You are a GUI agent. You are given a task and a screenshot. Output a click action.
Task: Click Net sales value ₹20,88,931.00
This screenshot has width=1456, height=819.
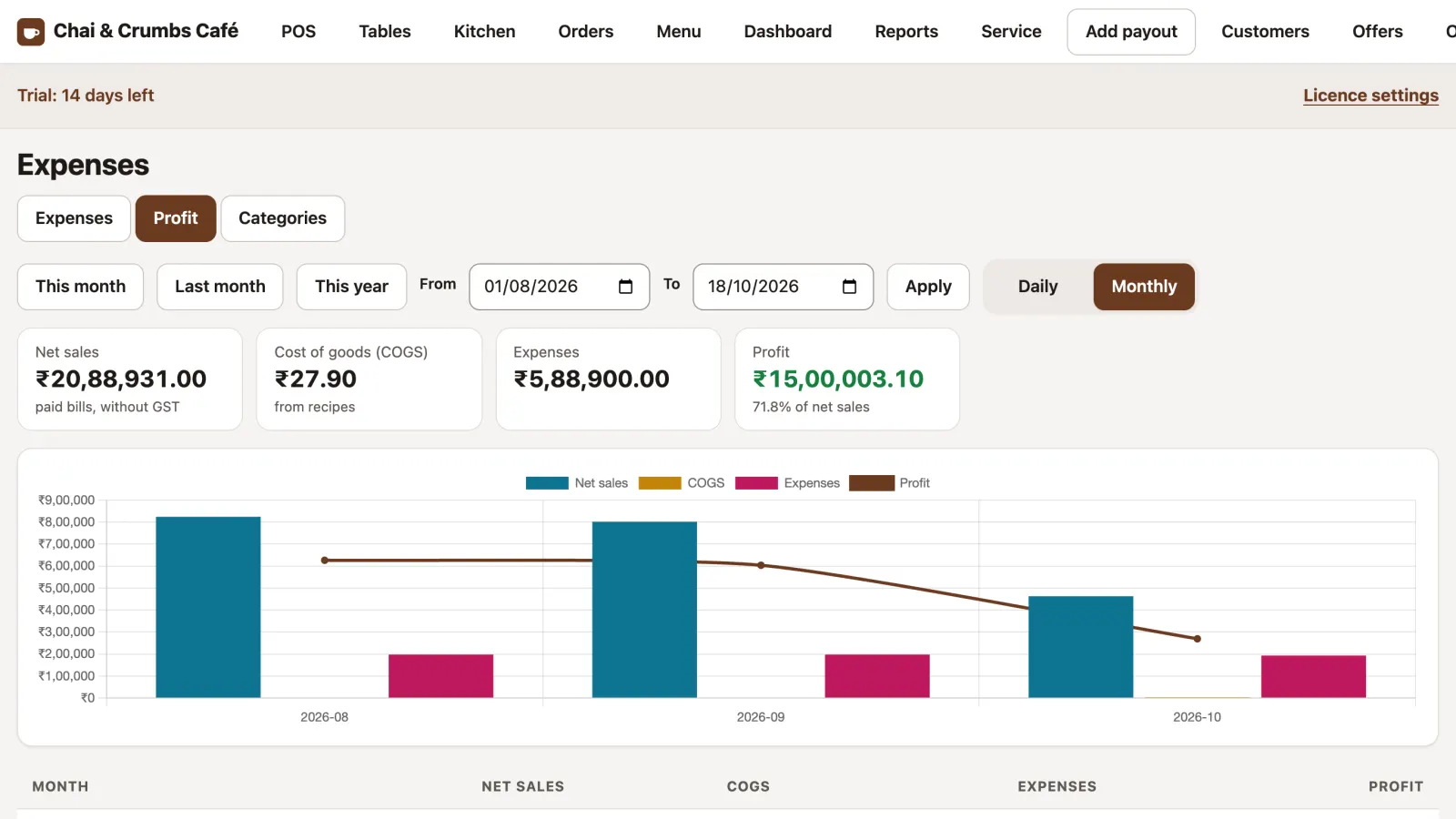pyautogui.click(x=121, y=379)
